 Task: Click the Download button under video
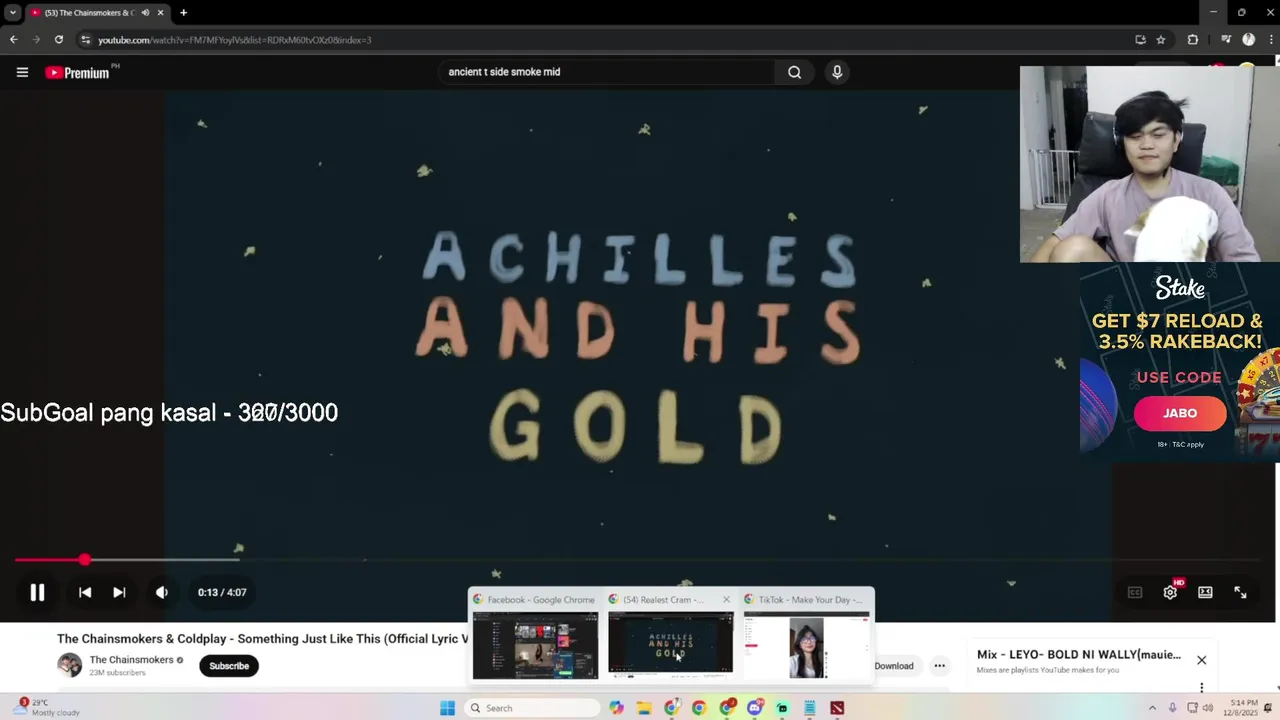pos(894,666)
